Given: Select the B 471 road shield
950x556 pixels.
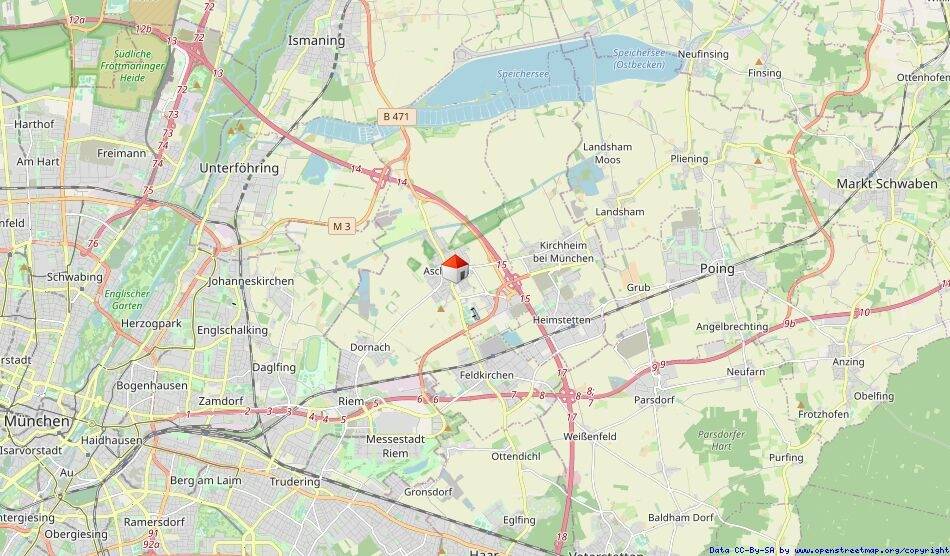Looking at the screenshot, I should click(x=396, y=117).
